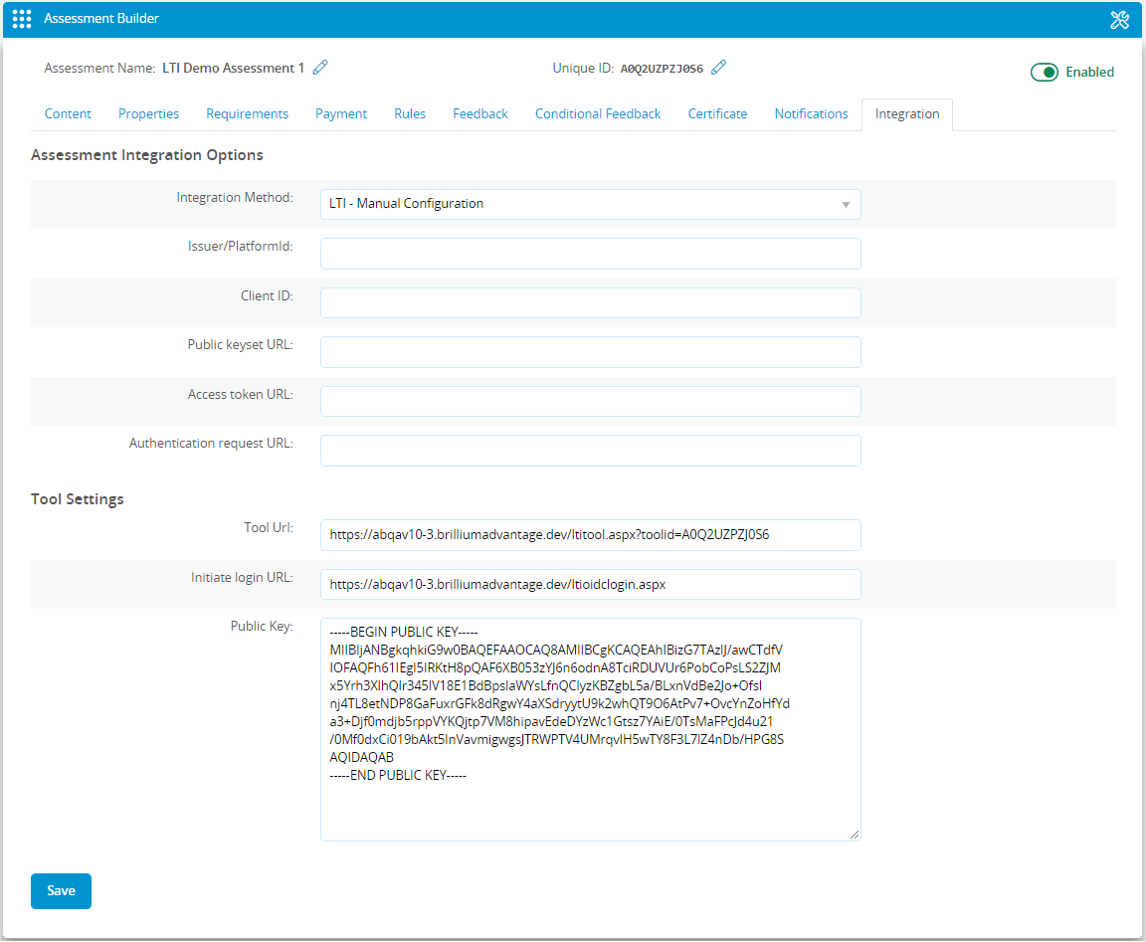Screen dimensions: 1146x942
Task: Click the Initiate login URL field
Action: 590,585
